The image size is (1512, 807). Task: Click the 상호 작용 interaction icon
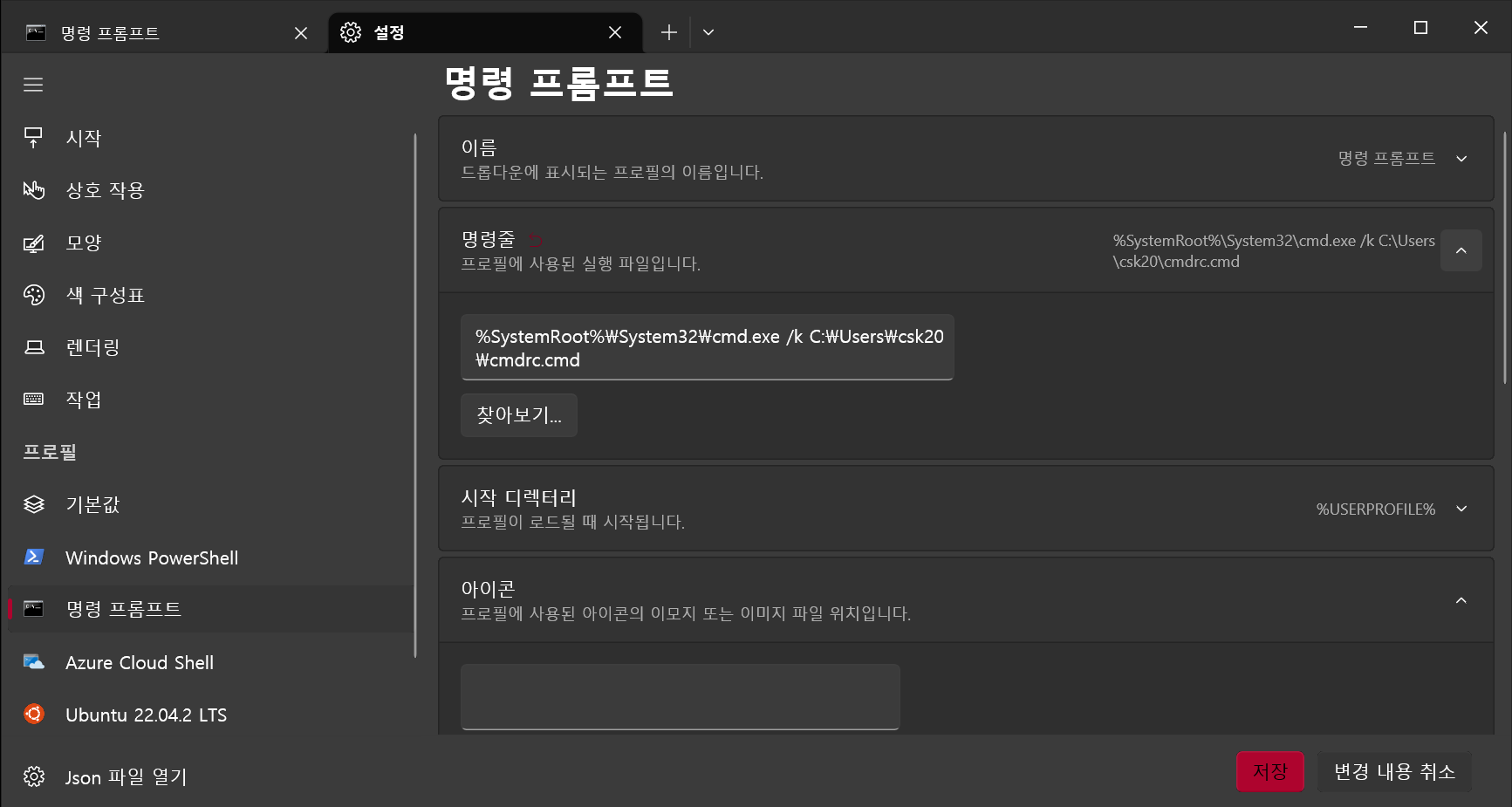tap(33, 190)
